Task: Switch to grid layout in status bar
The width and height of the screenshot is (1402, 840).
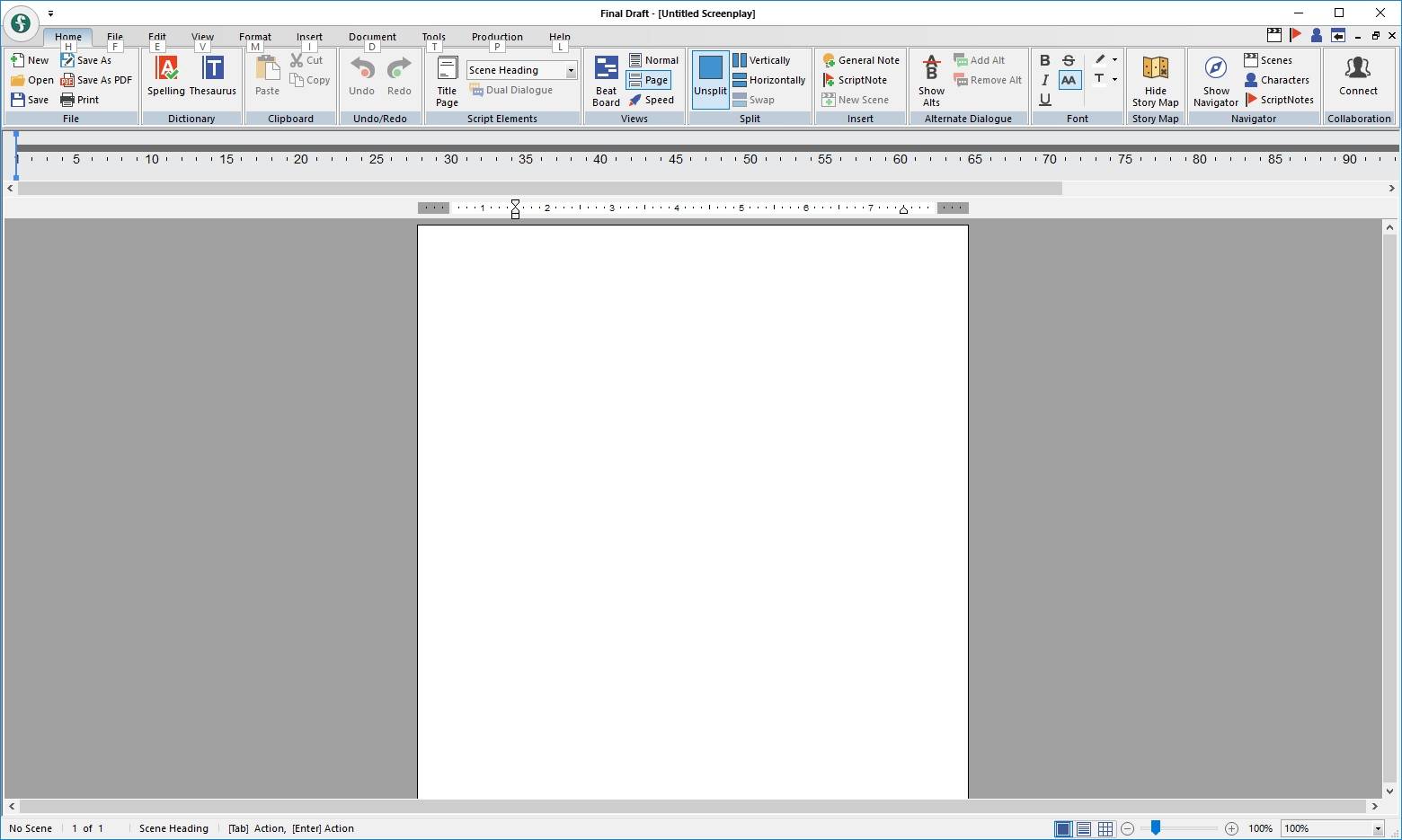Action: click(1105, 828)
